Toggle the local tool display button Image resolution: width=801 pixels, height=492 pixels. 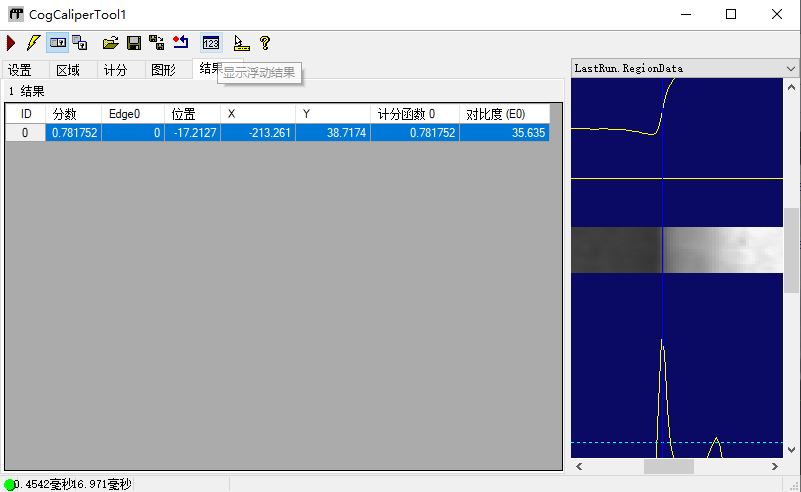(x=58, y=43)
